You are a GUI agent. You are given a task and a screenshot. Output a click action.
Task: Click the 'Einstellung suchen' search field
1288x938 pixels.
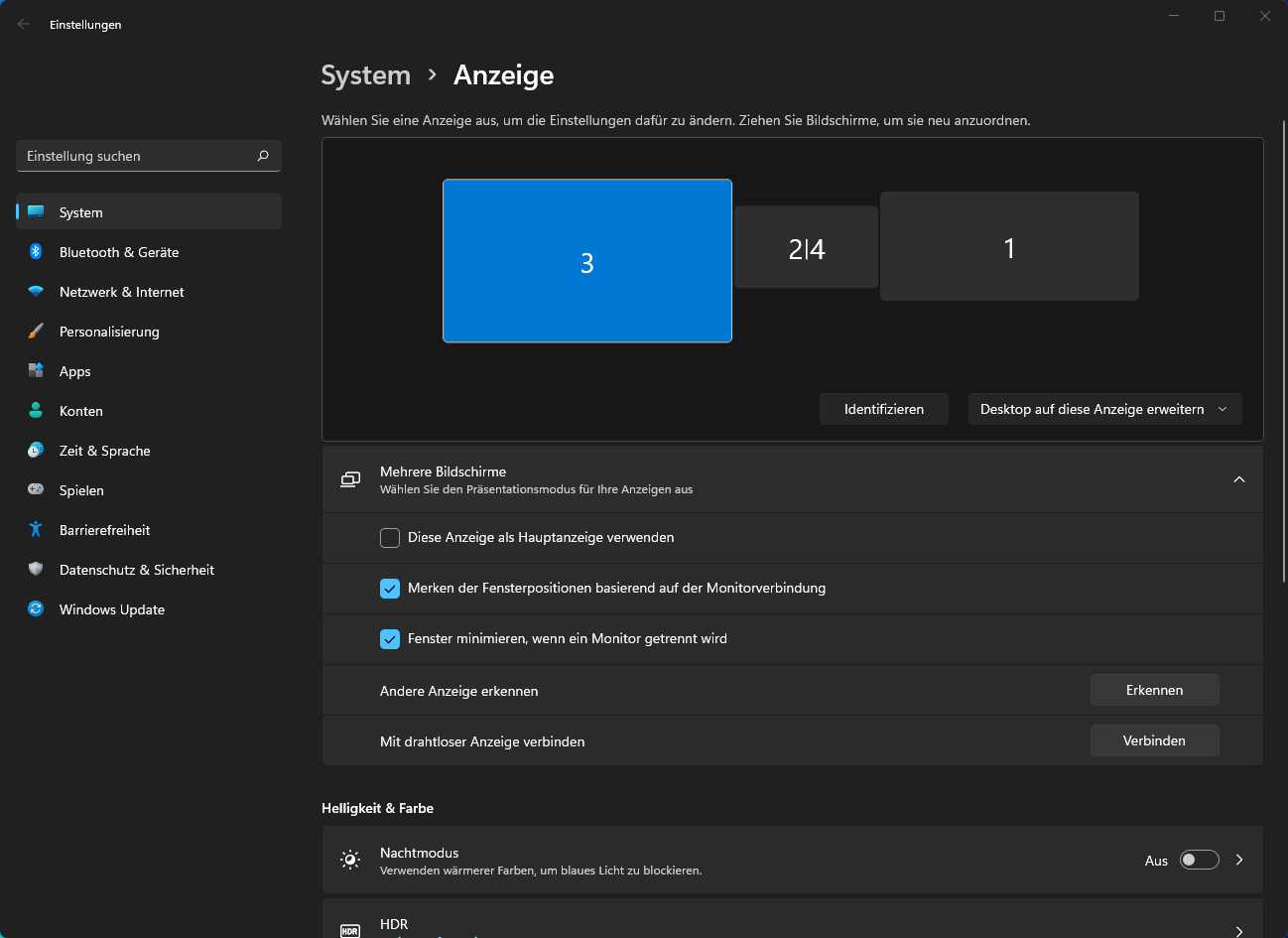pyautogui.click(x=149, y=156)
